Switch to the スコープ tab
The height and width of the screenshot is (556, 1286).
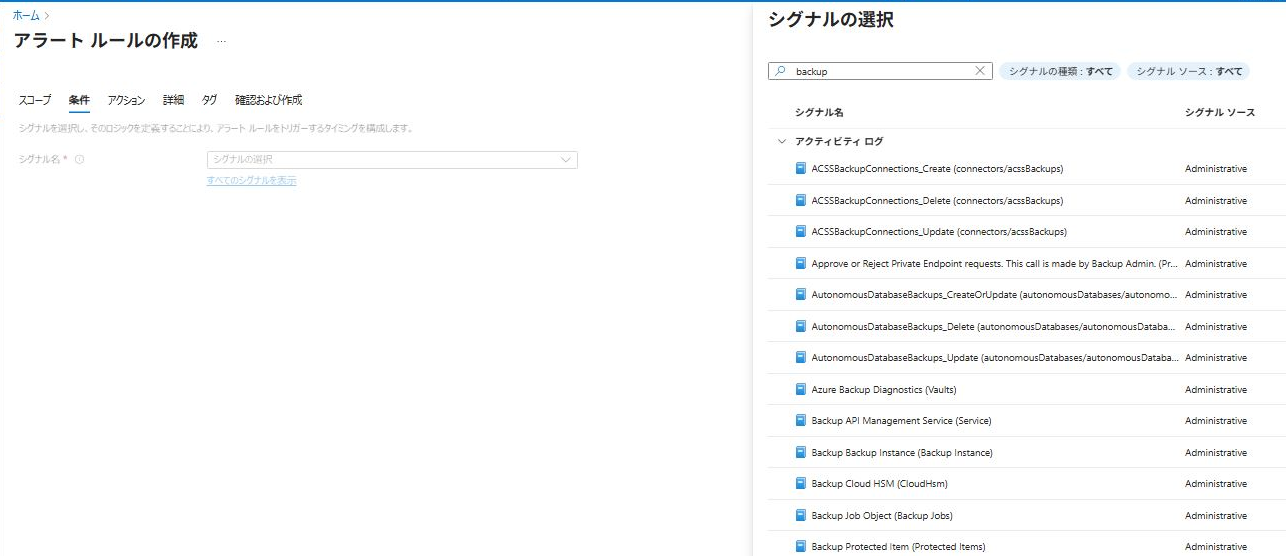click(35, 100)
